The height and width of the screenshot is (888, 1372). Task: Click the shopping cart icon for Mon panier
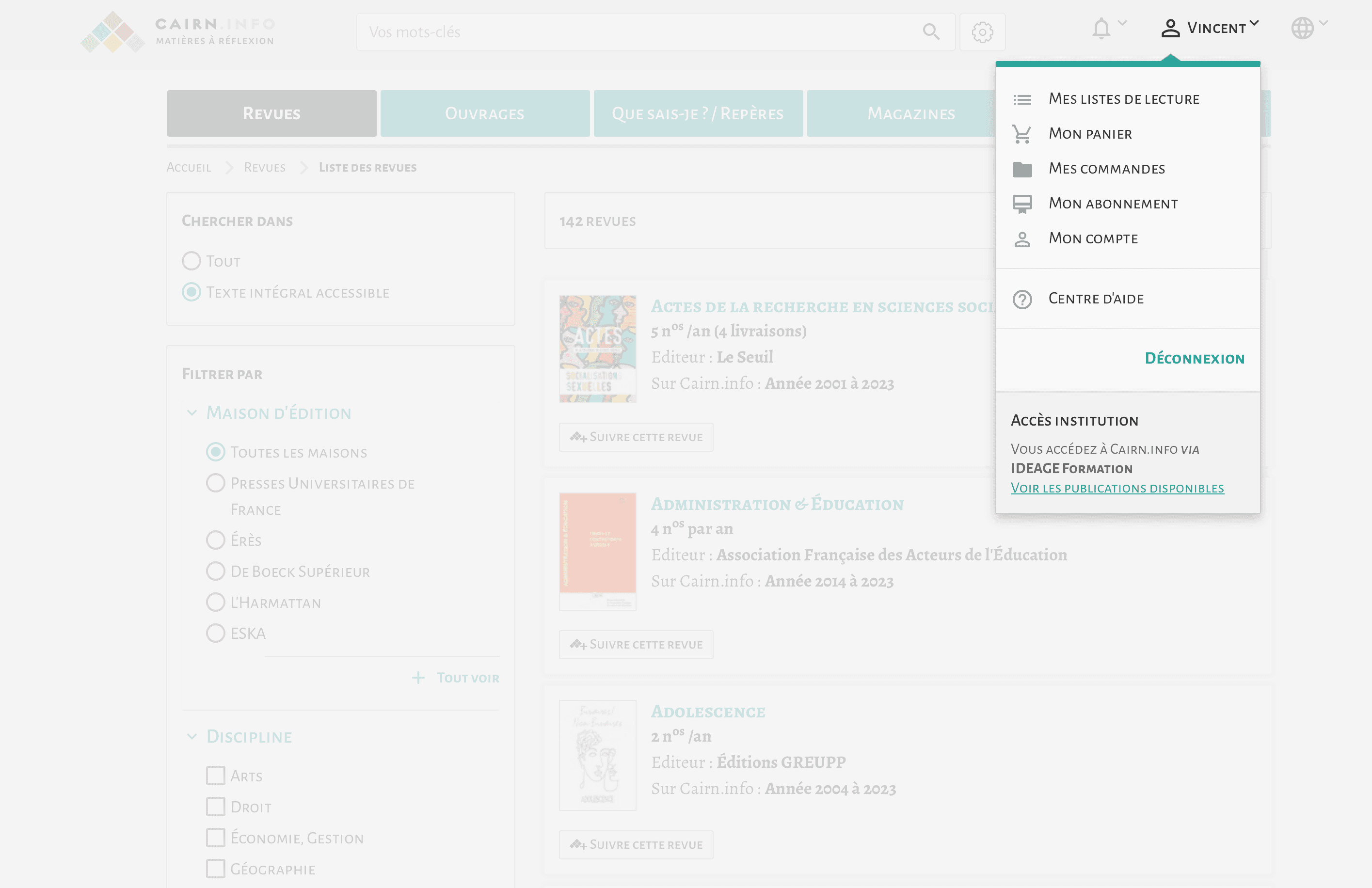(x=1021, y=134)
